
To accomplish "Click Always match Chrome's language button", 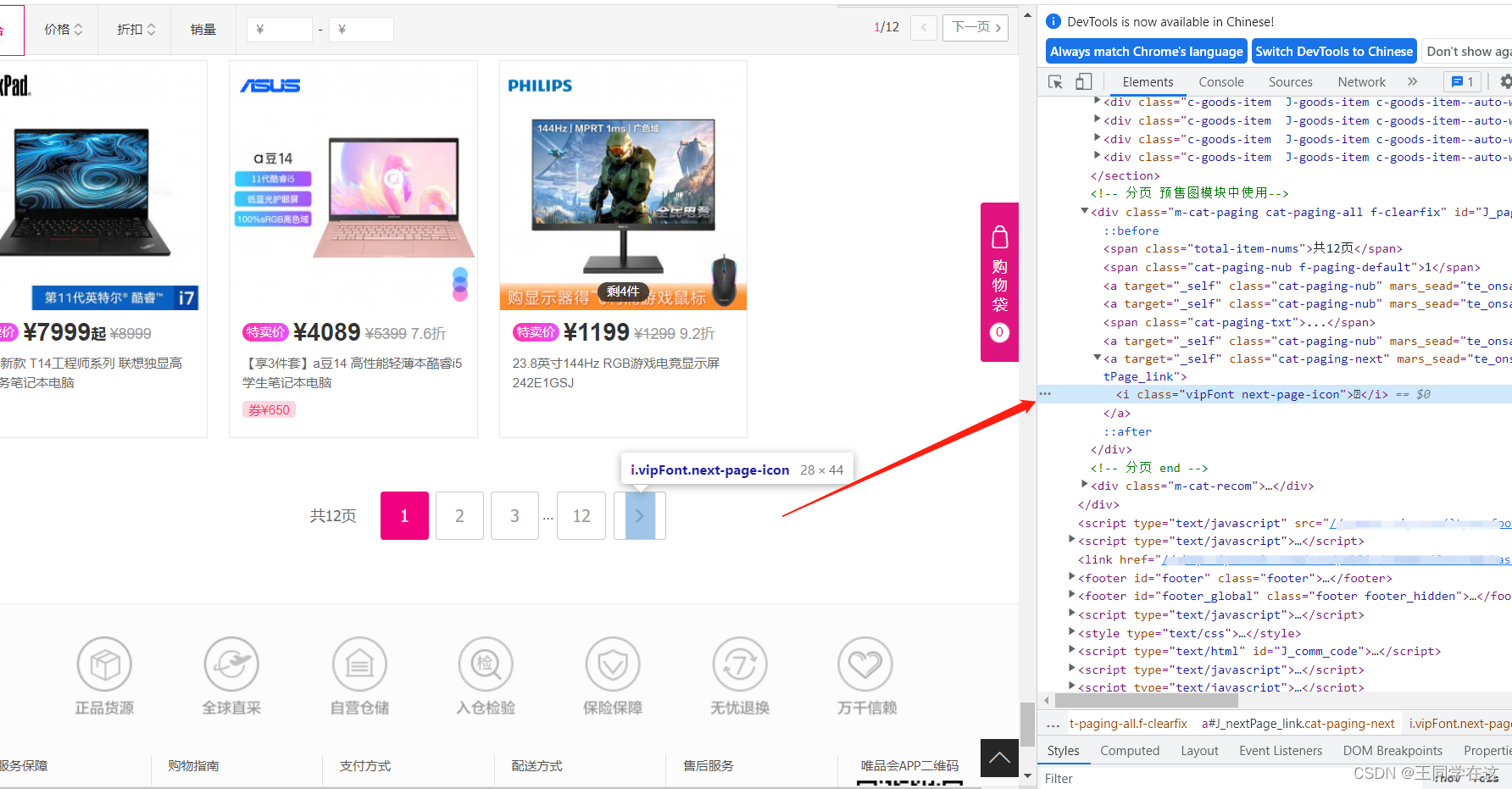I will pyautogui.click(x=1147, y=52).
